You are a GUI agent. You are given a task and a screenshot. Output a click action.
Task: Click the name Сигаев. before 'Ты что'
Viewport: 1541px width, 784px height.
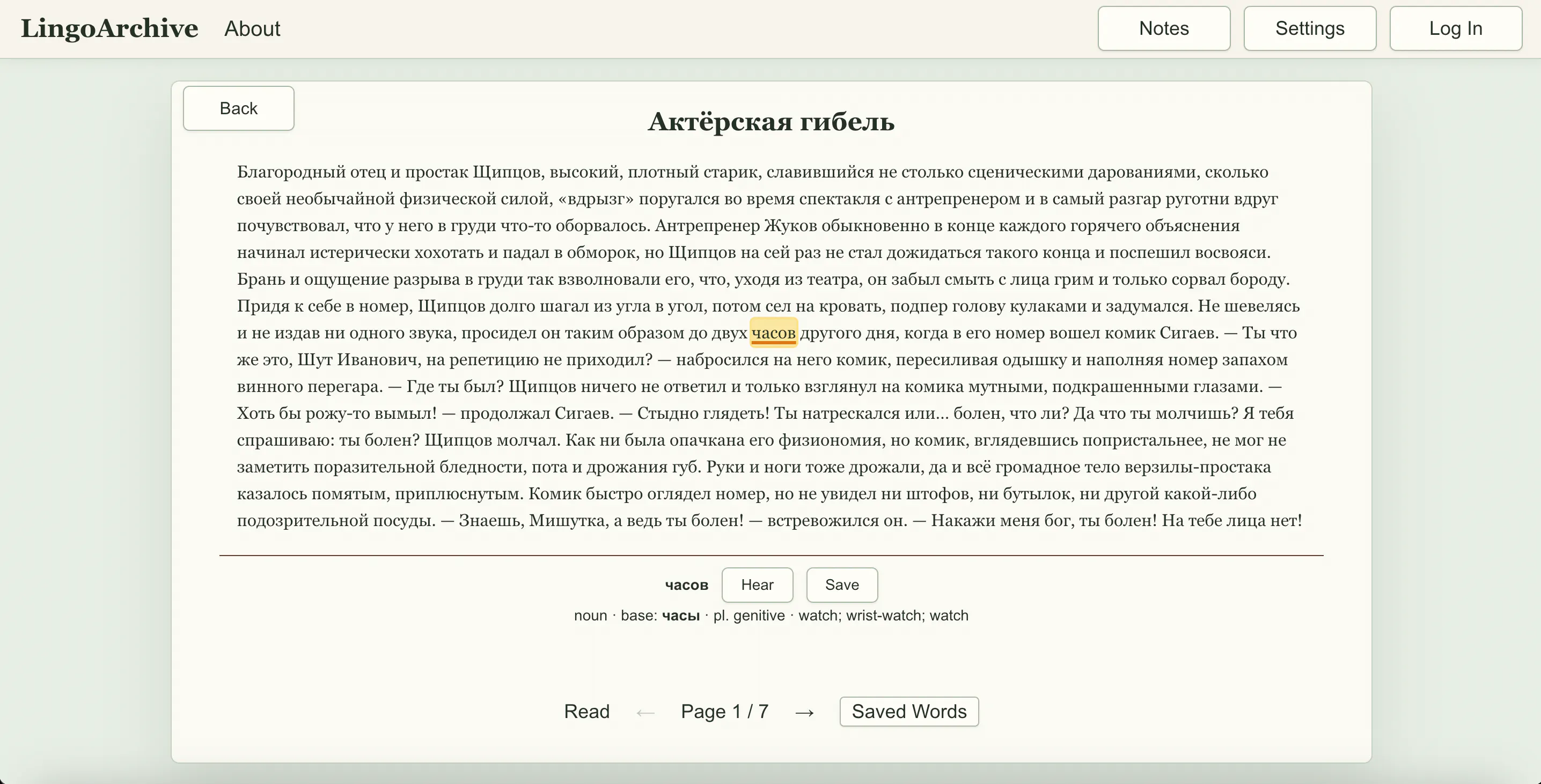coord(1188,333)
